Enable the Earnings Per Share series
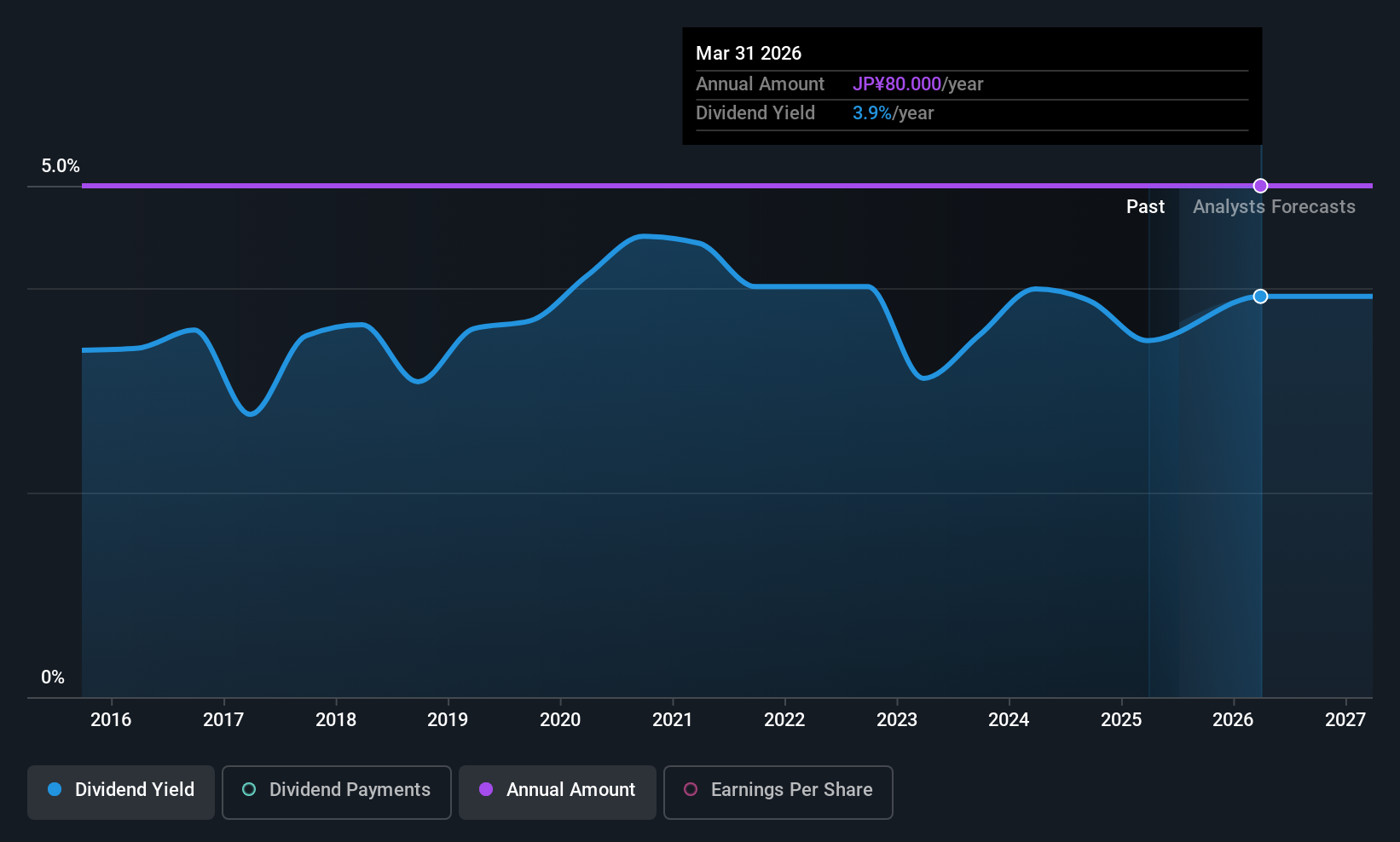Viewport: 1400px width, 842px height. (x=778, y=793)
